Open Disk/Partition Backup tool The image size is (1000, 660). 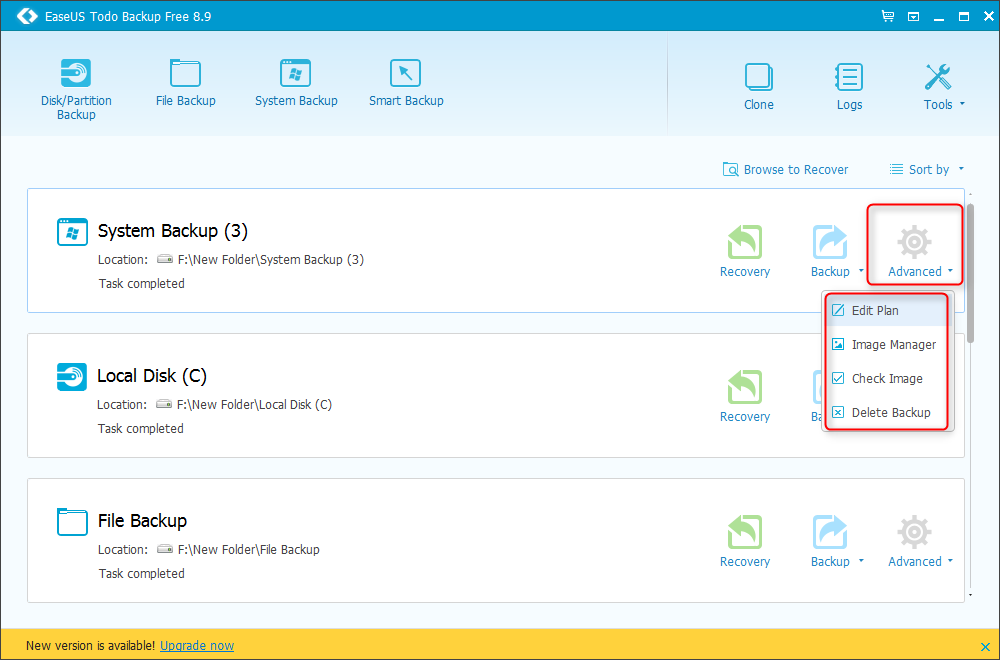click(x=76, y=88)
